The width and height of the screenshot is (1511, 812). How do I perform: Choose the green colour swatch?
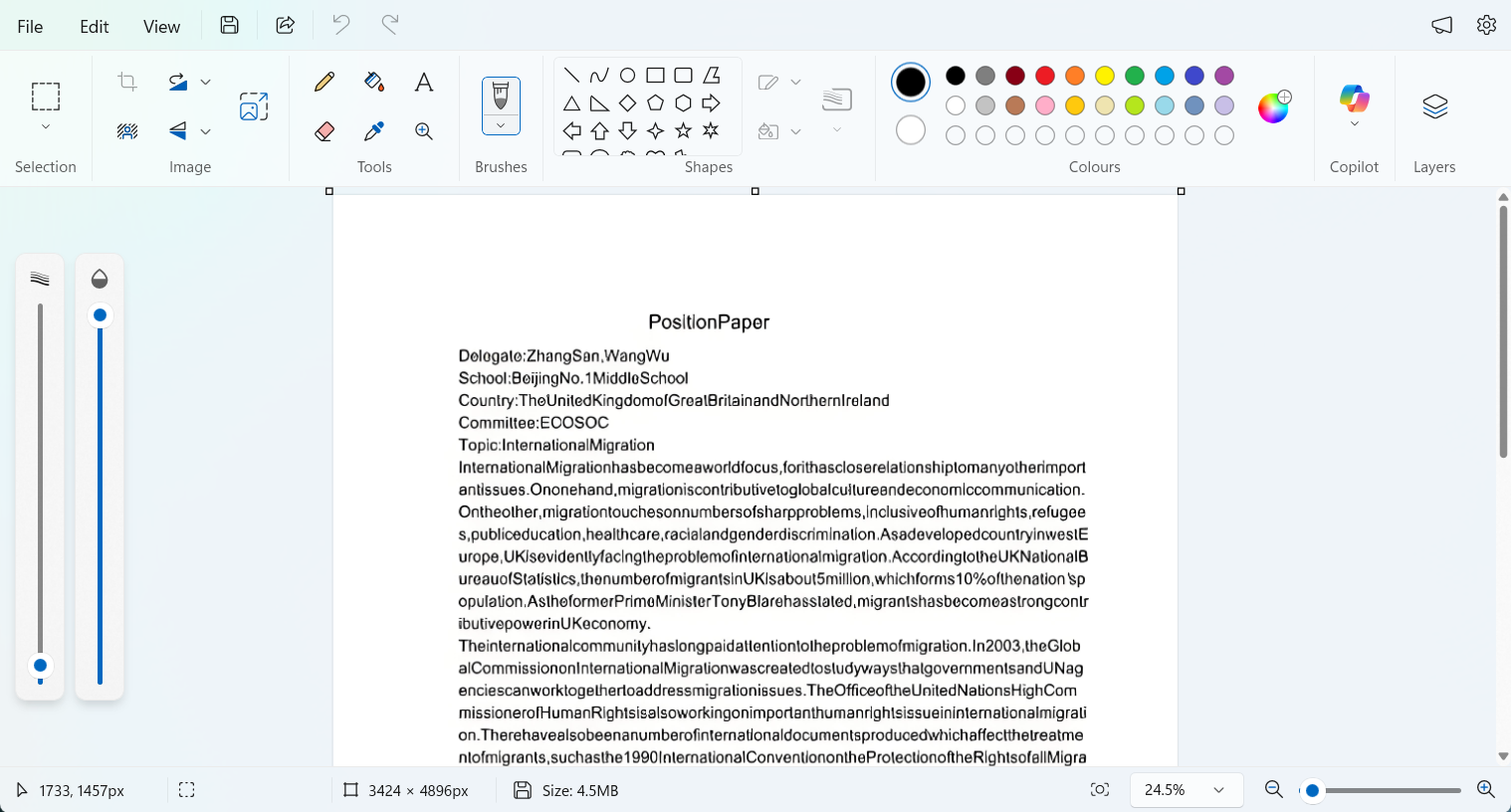pos(1135,76)
